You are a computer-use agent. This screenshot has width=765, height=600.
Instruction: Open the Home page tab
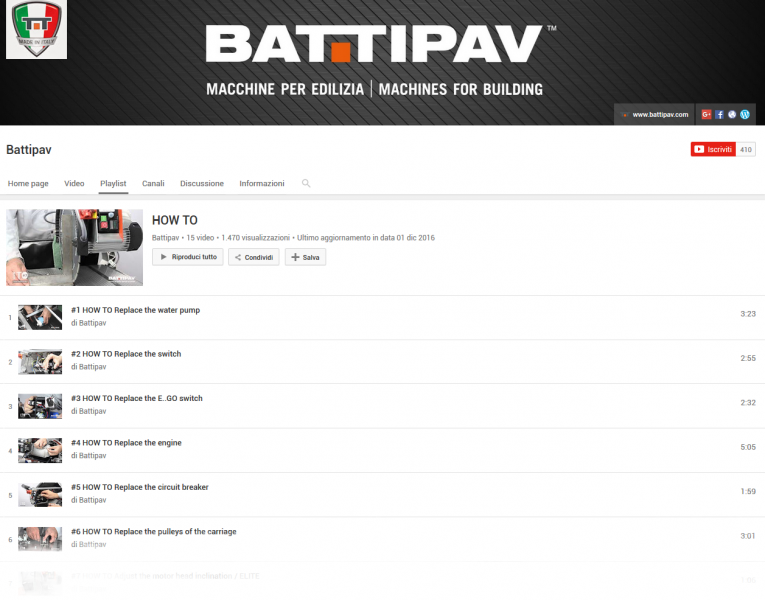pyautogui.click(x=28, y=183)
